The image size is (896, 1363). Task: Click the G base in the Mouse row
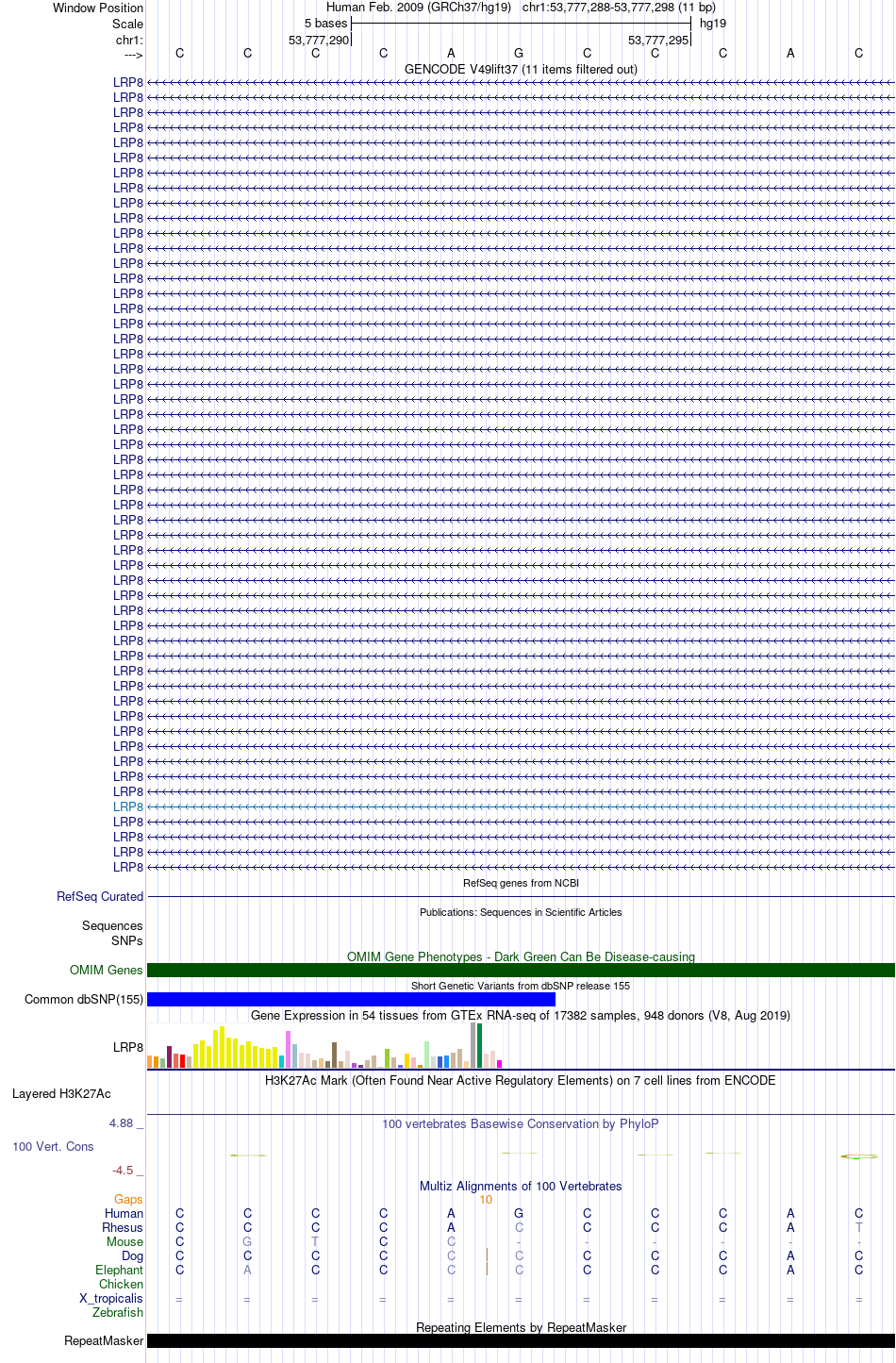[x=247, y=1241]
